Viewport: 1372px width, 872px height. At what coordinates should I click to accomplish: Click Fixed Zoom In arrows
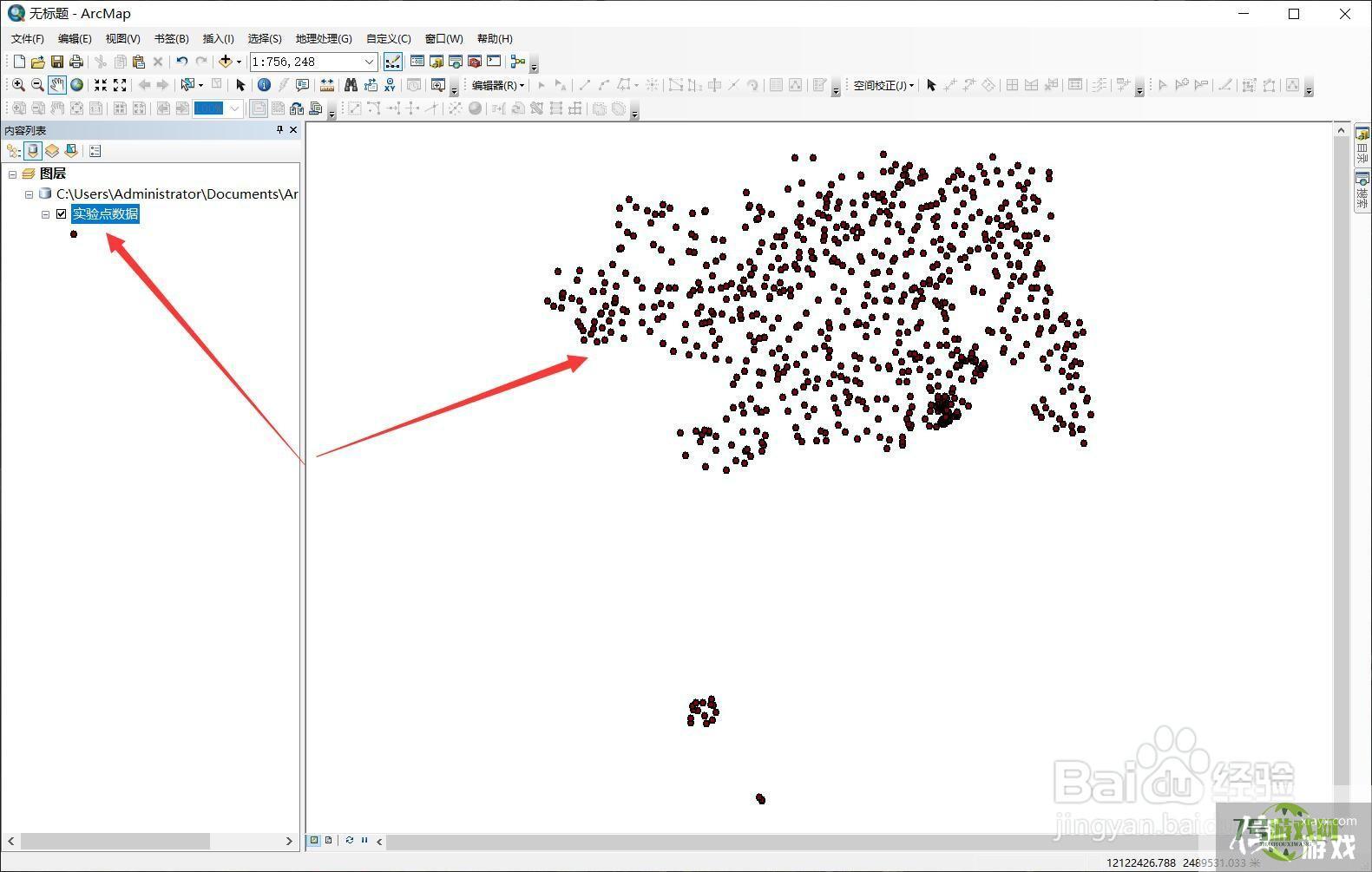click(101, 85)
